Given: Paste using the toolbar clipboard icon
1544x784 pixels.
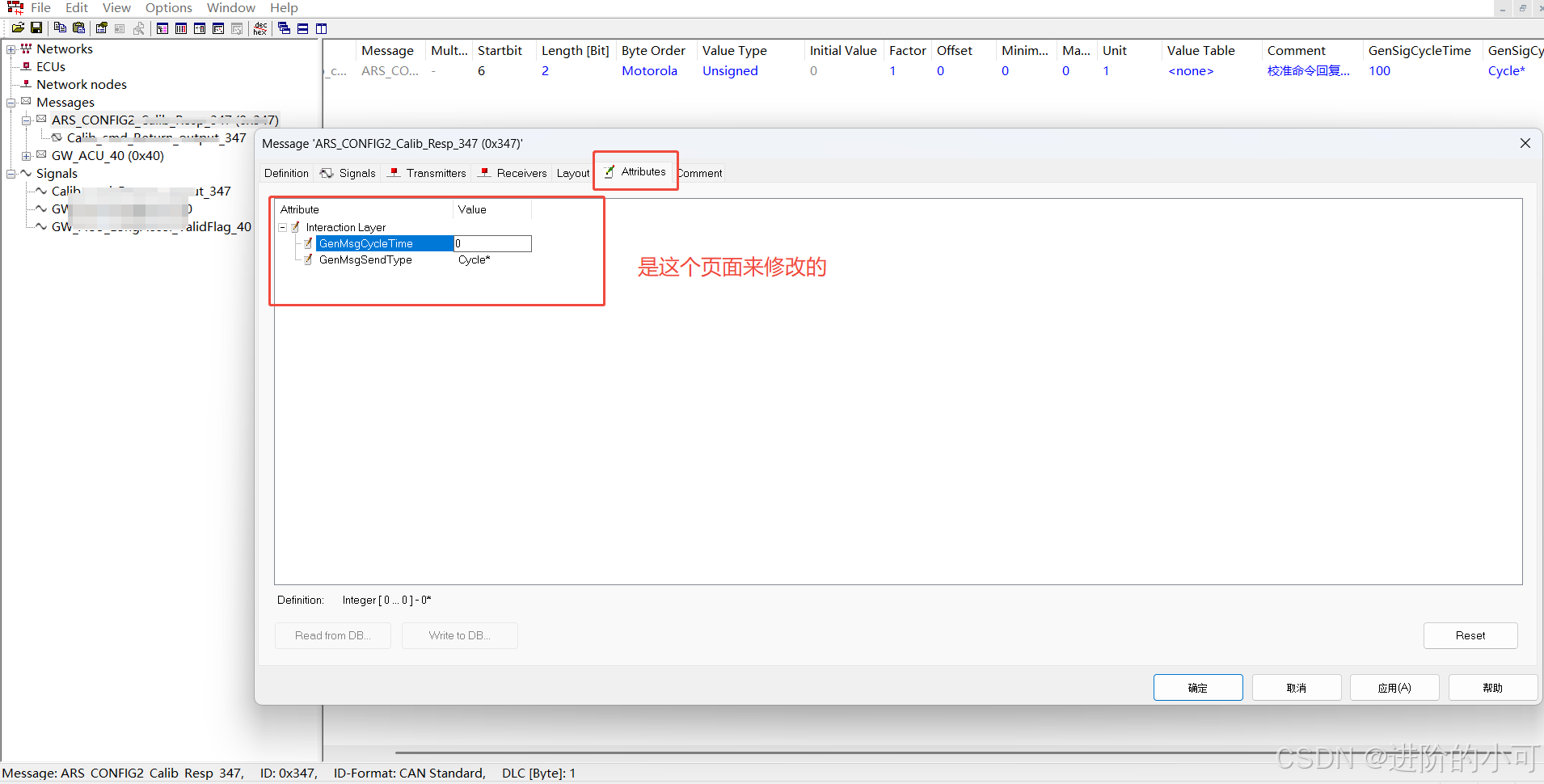Looking at the screenshot, I should pos(78,28).
